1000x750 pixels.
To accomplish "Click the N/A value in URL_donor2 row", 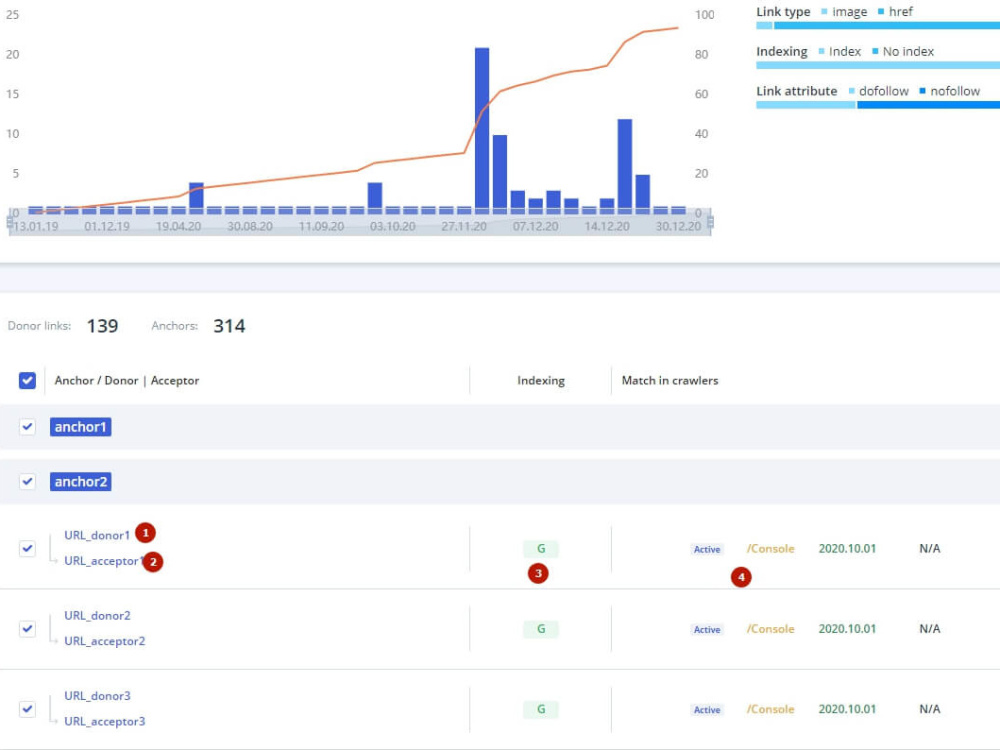I will pos(930,629).
